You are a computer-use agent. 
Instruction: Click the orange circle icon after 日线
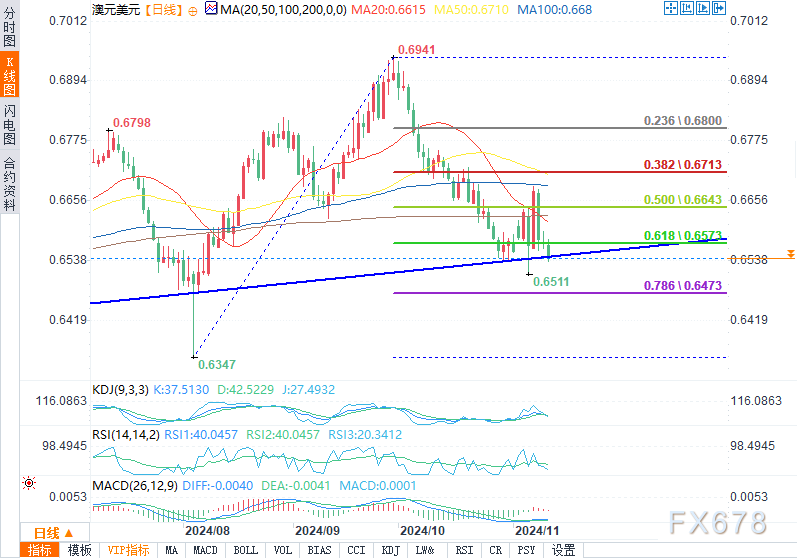click(193, 11)
